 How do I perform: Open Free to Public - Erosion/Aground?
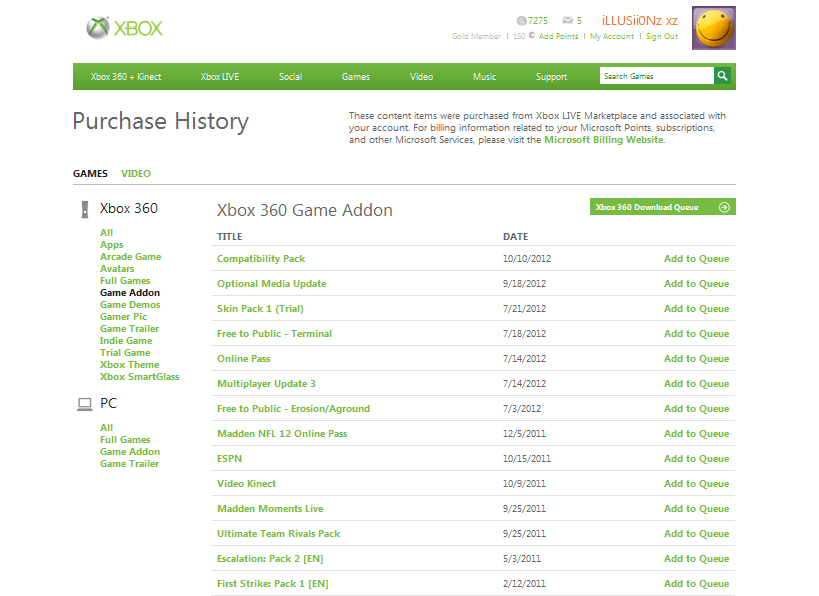click(x=294, y=409)
